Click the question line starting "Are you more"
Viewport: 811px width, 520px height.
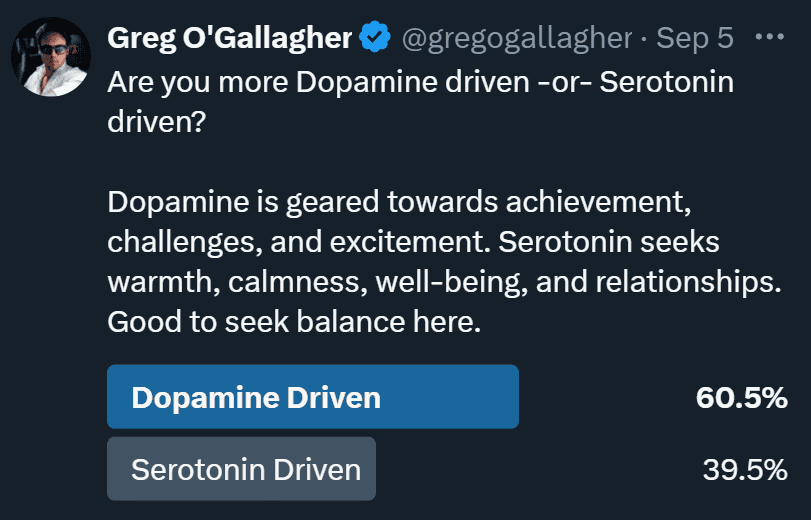click(x=420, y=83)
